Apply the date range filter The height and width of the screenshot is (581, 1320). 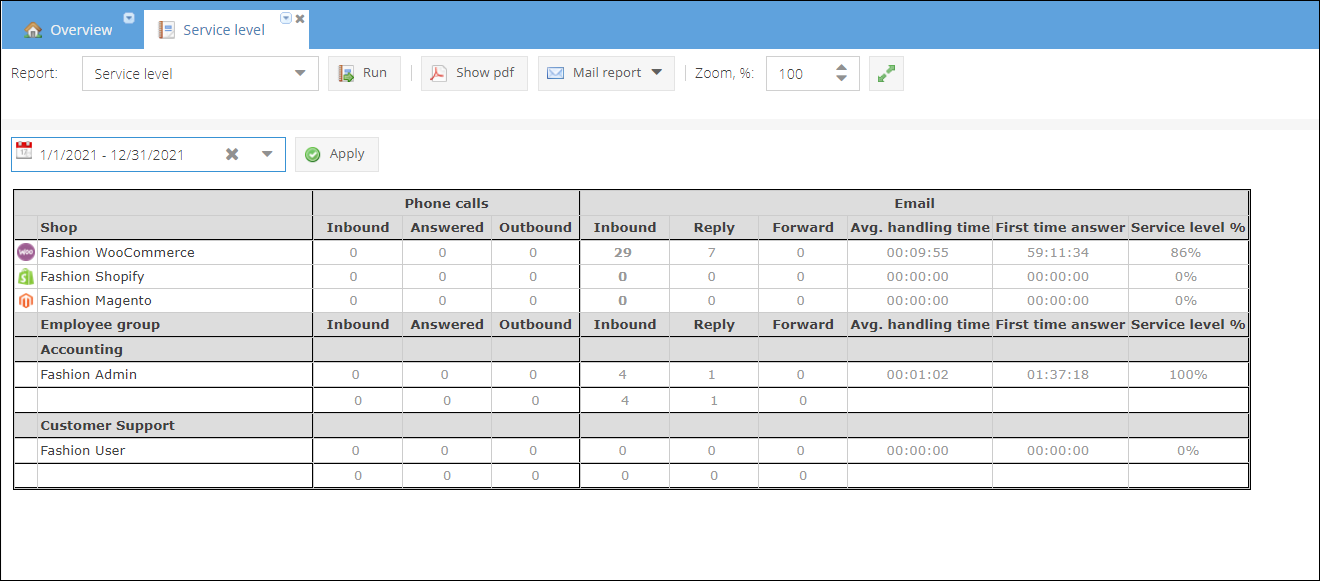click(x=337, y=154)
